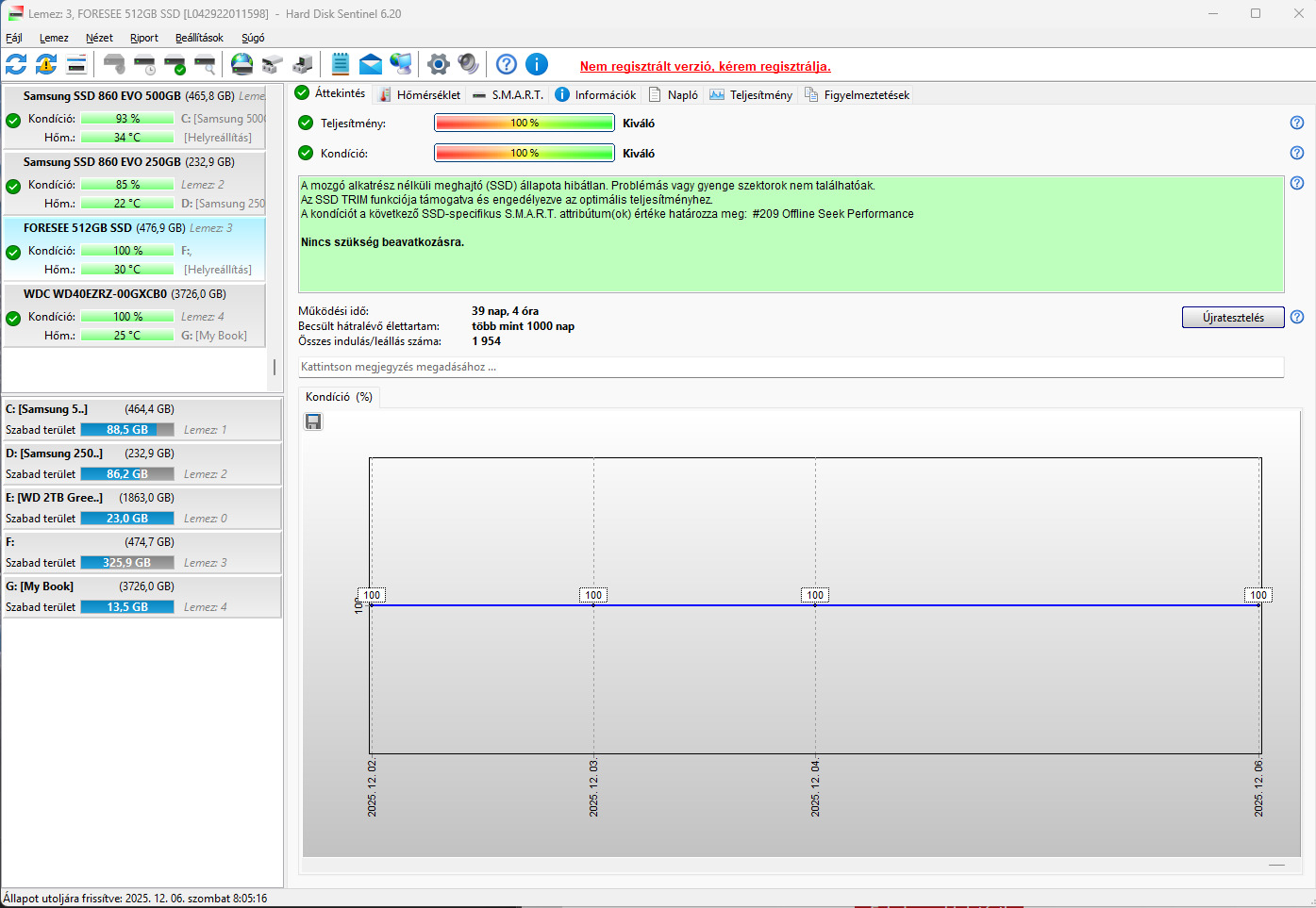Open the Figyelmeztetések tab

pyautogui.click(x=857, y=94)
